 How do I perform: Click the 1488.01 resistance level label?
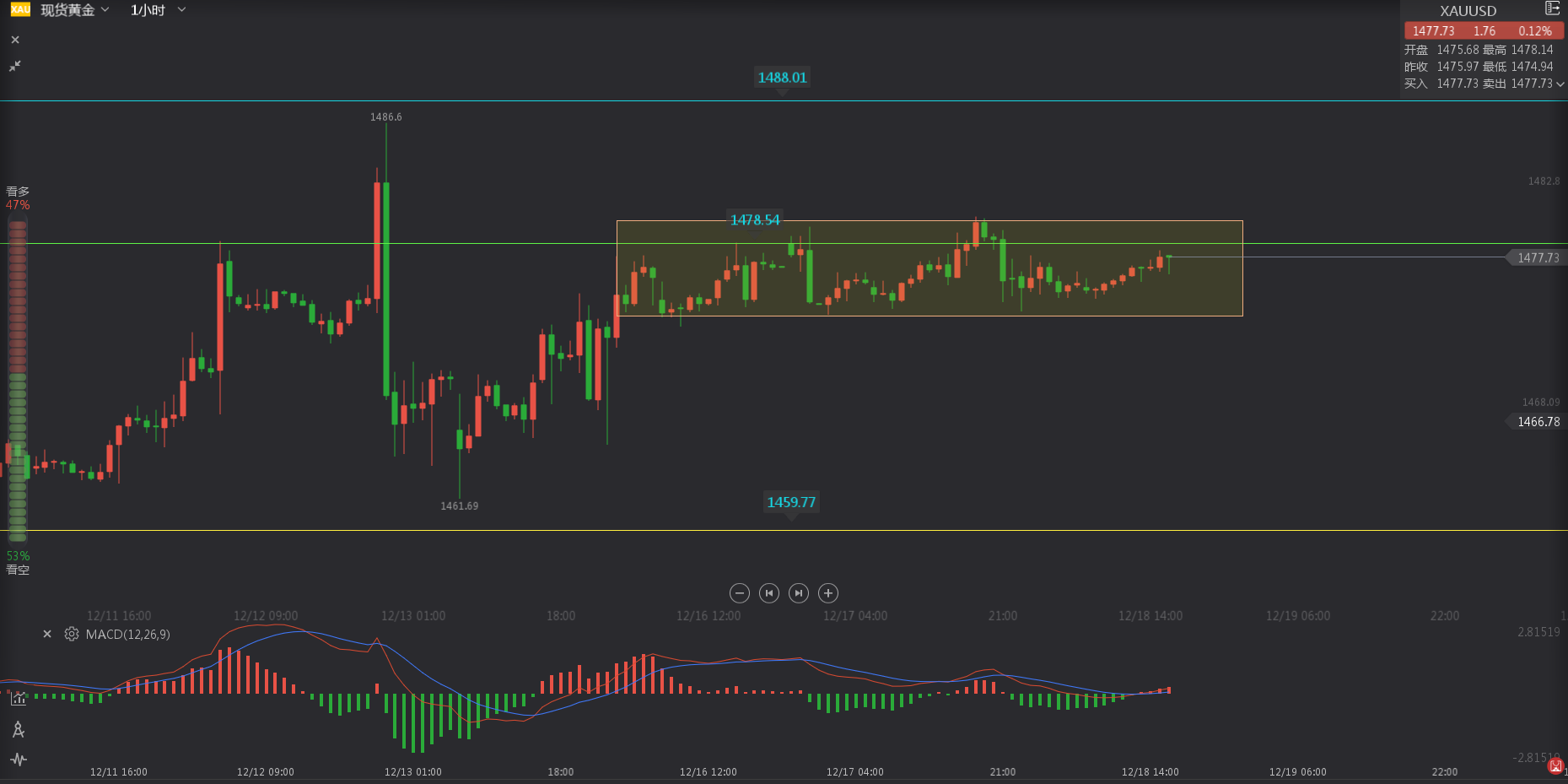[x=782, y=78]
